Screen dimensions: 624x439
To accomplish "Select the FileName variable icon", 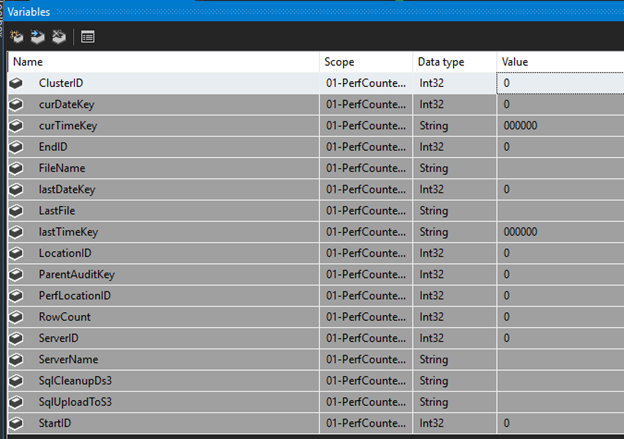I will [x=16, y=168].
